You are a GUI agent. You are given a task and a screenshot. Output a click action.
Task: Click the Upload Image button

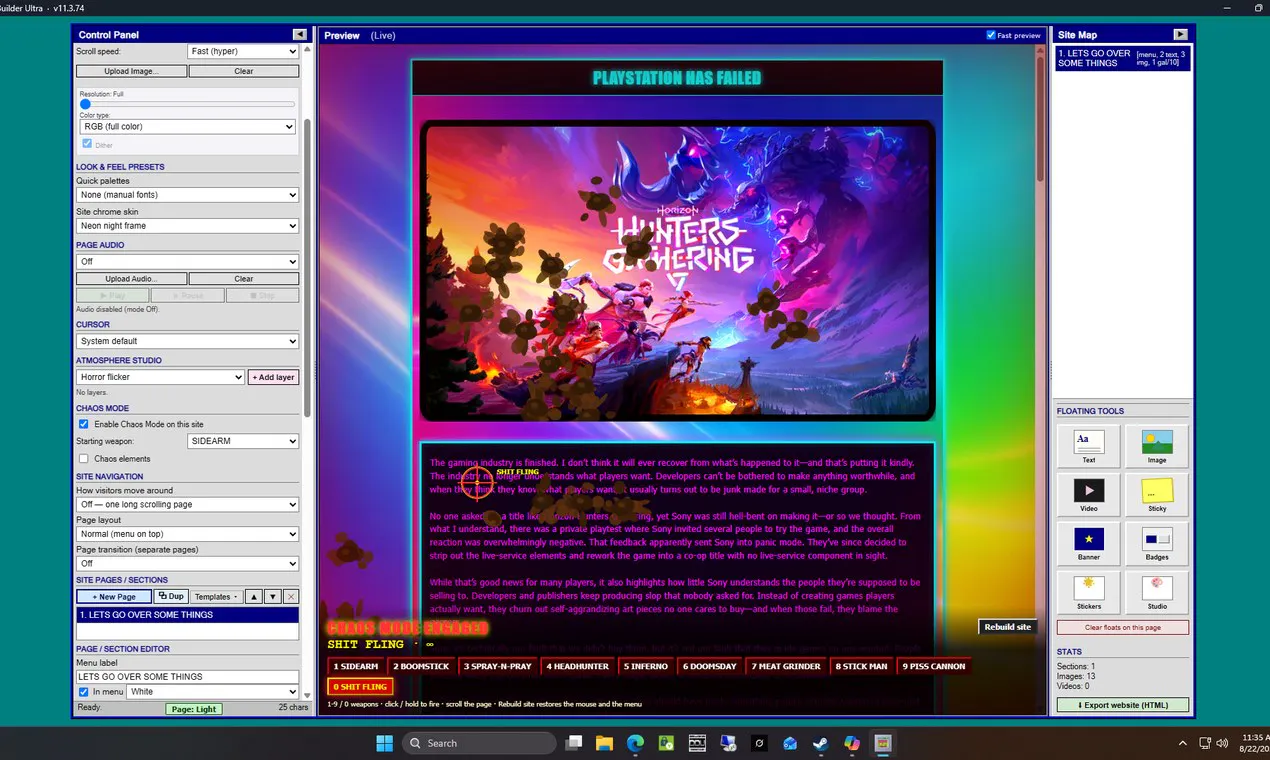tap(131, 71)
